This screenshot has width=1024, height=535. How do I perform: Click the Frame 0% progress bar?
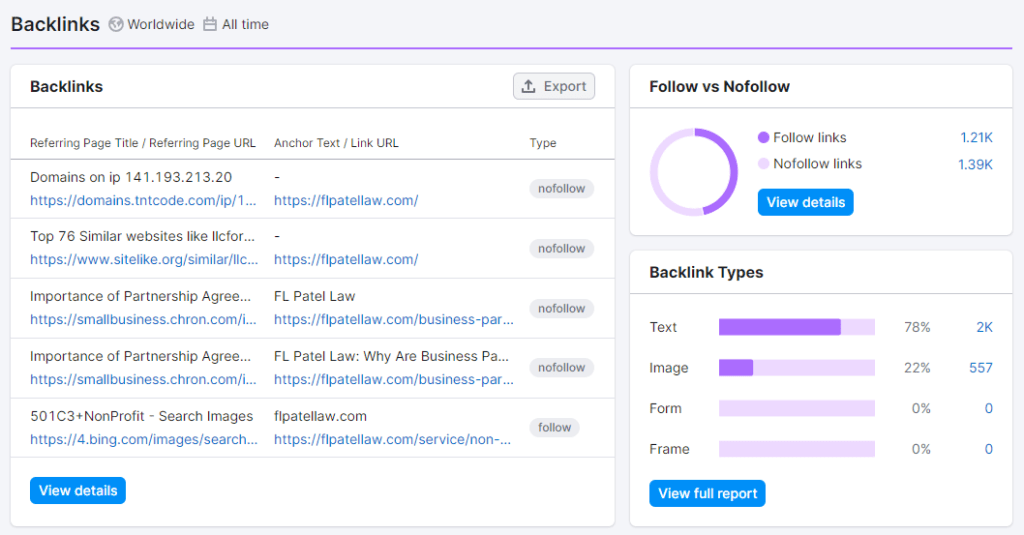tap(797, 449)
